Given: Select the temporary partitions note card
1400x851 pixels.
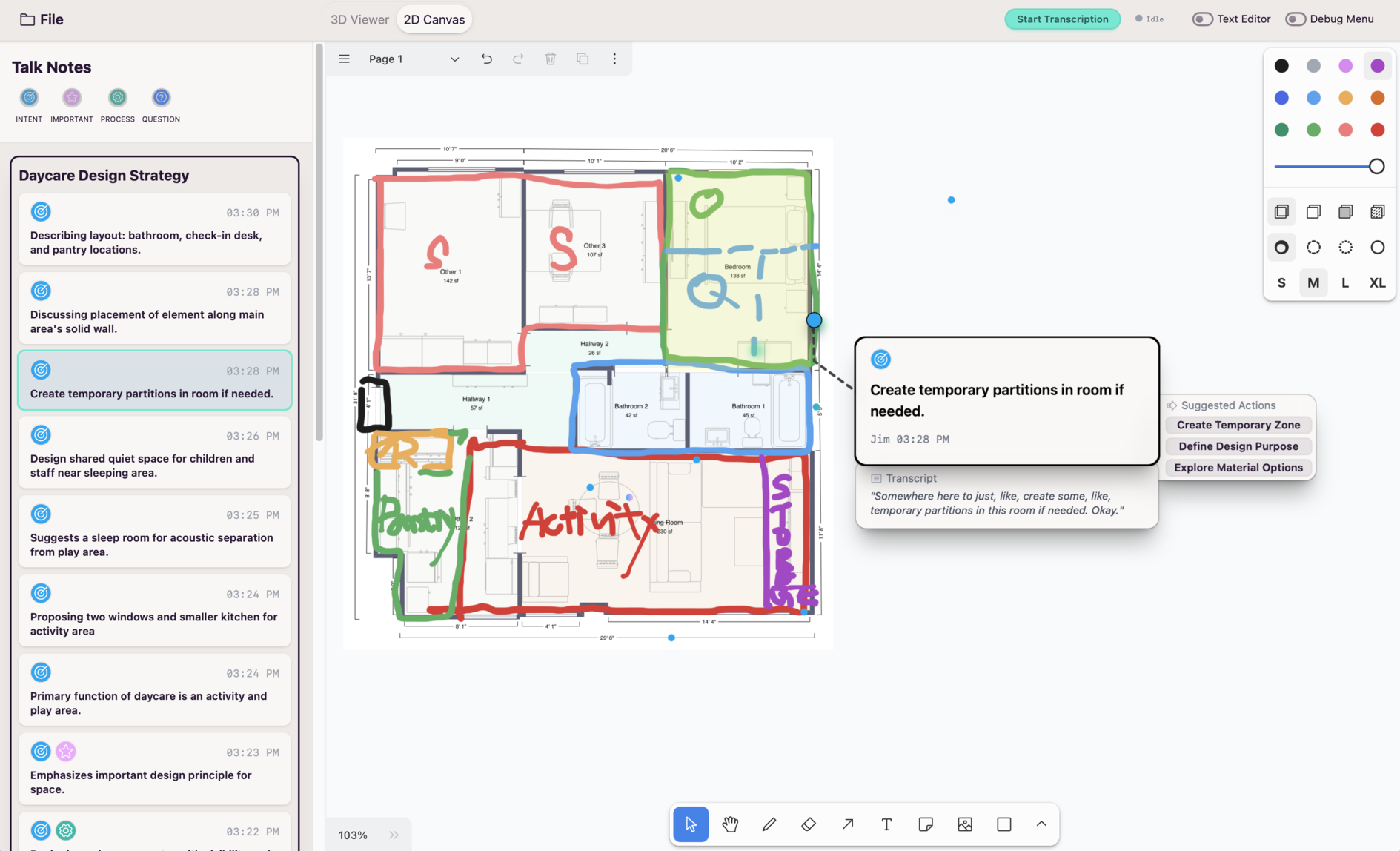Looking at the screenshot, I should (x=155, y=381).
